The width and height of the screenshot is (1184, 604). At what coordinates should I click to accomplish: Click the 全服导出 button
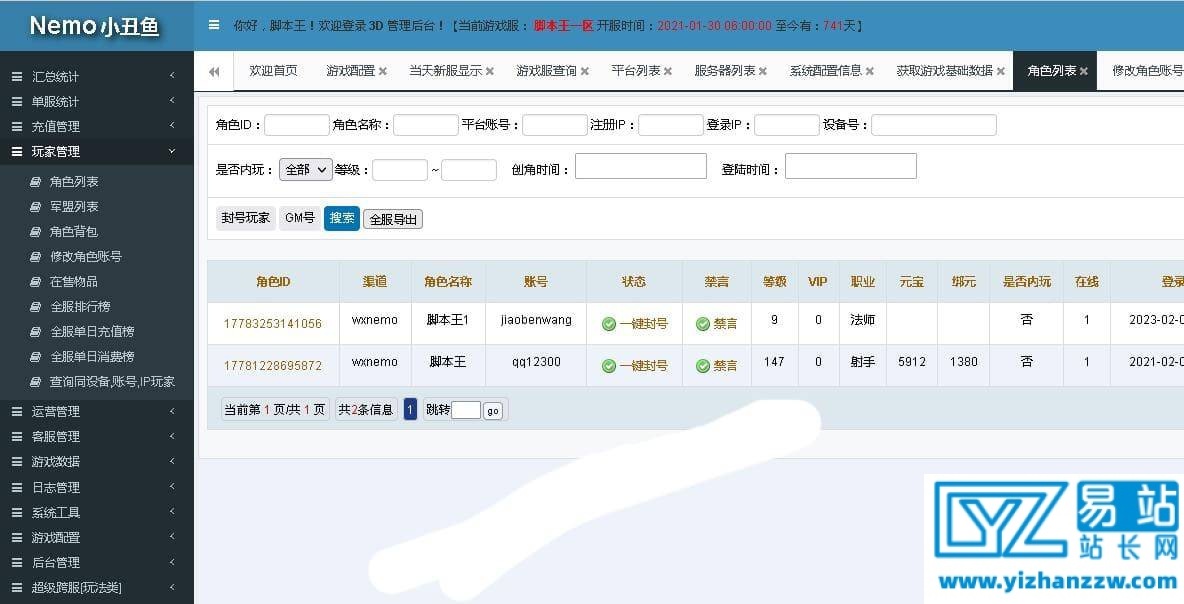pos(393,219)
